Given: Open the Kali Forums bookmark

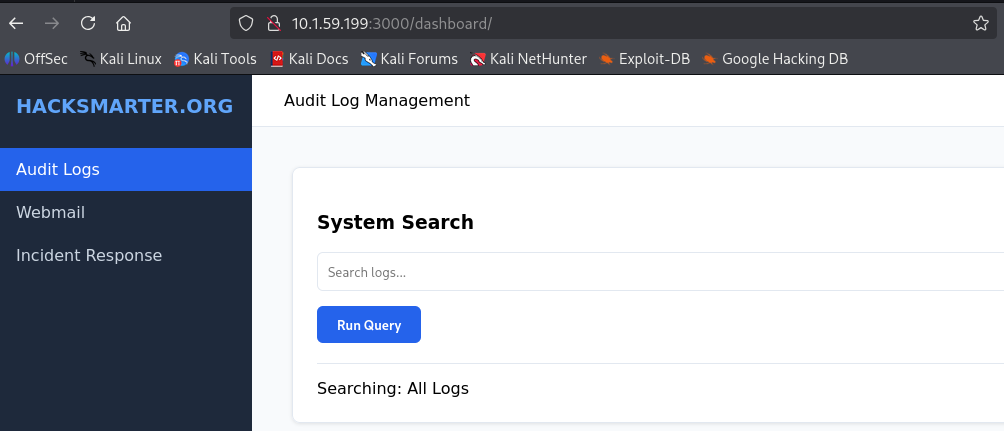Looking at the screenshot, I should (409, 59).
